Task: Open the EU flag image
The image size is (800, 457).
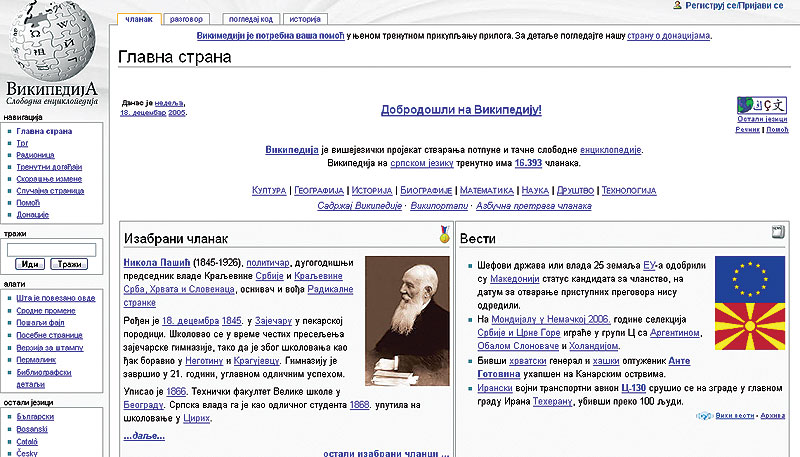Action: [x=750, y=279]
